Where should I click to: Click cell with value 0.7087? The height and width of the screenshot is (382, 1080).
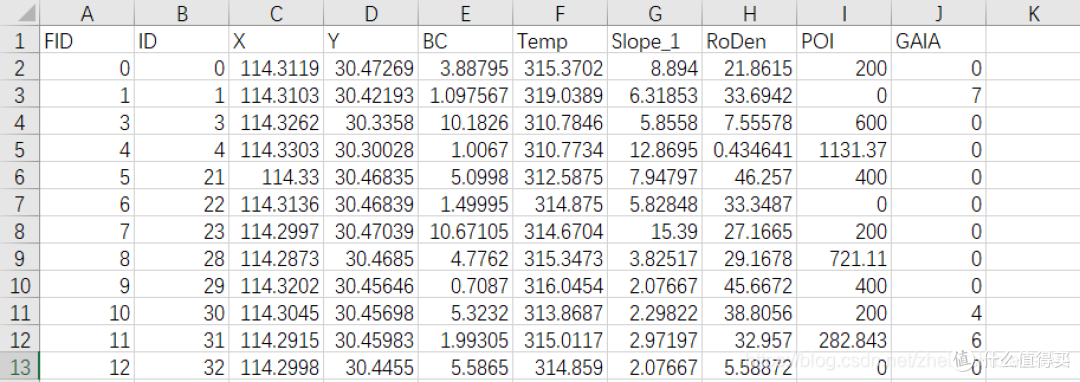click(466, 286)
